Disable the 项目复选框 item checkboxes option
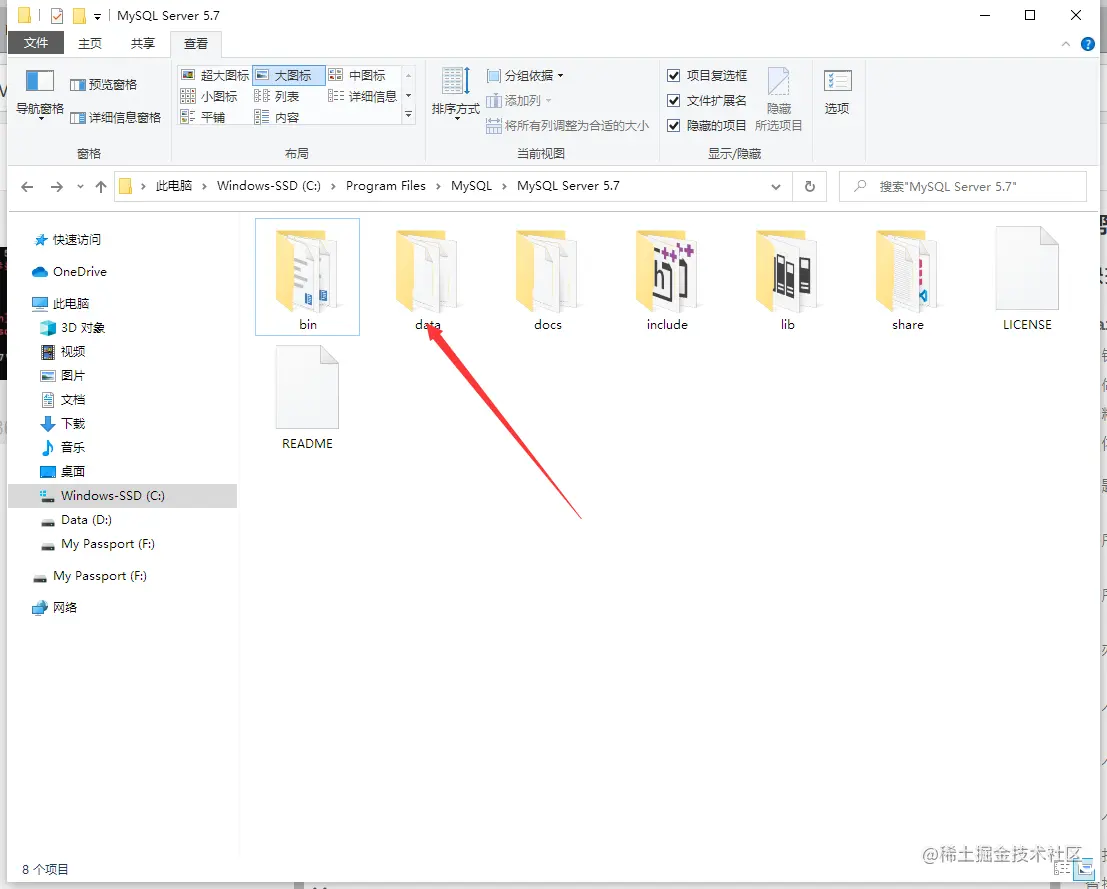The height and width of the screenshot is (889, 1107). 674,75
